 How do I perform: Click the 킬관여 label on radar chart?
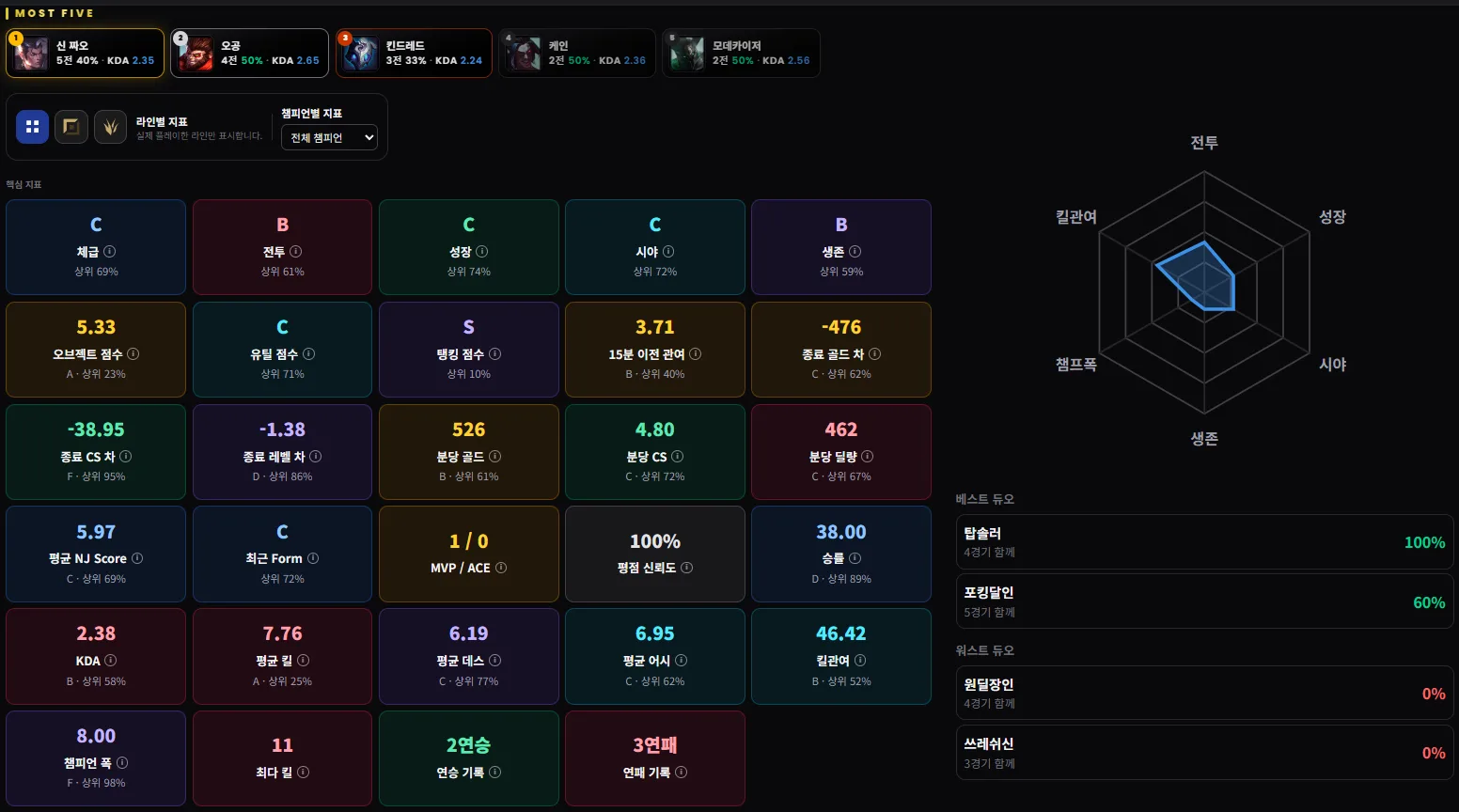[1076, 217]
